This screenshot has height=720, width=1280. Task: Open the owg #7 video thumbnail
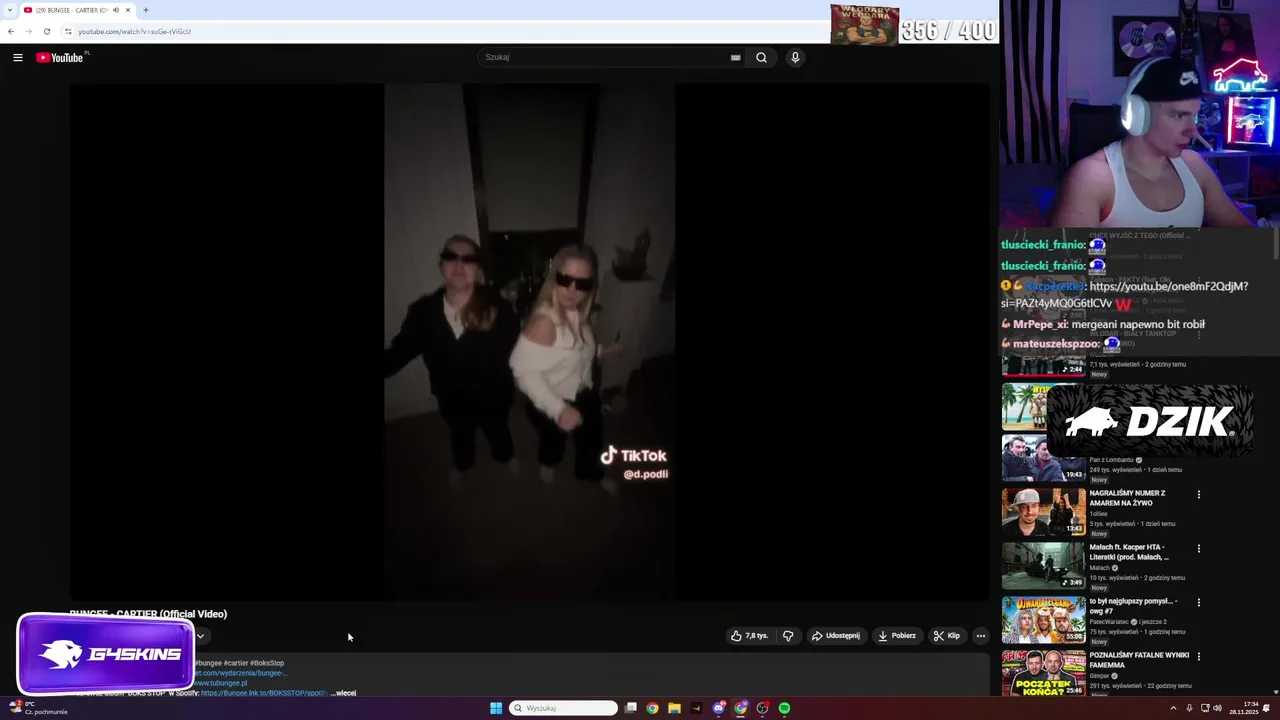(1043, 619)
